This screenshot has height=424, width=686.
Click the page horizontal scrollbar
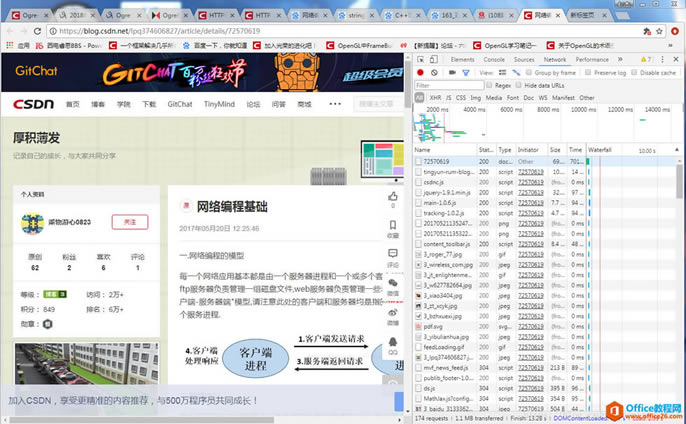(x=142, y=420)
